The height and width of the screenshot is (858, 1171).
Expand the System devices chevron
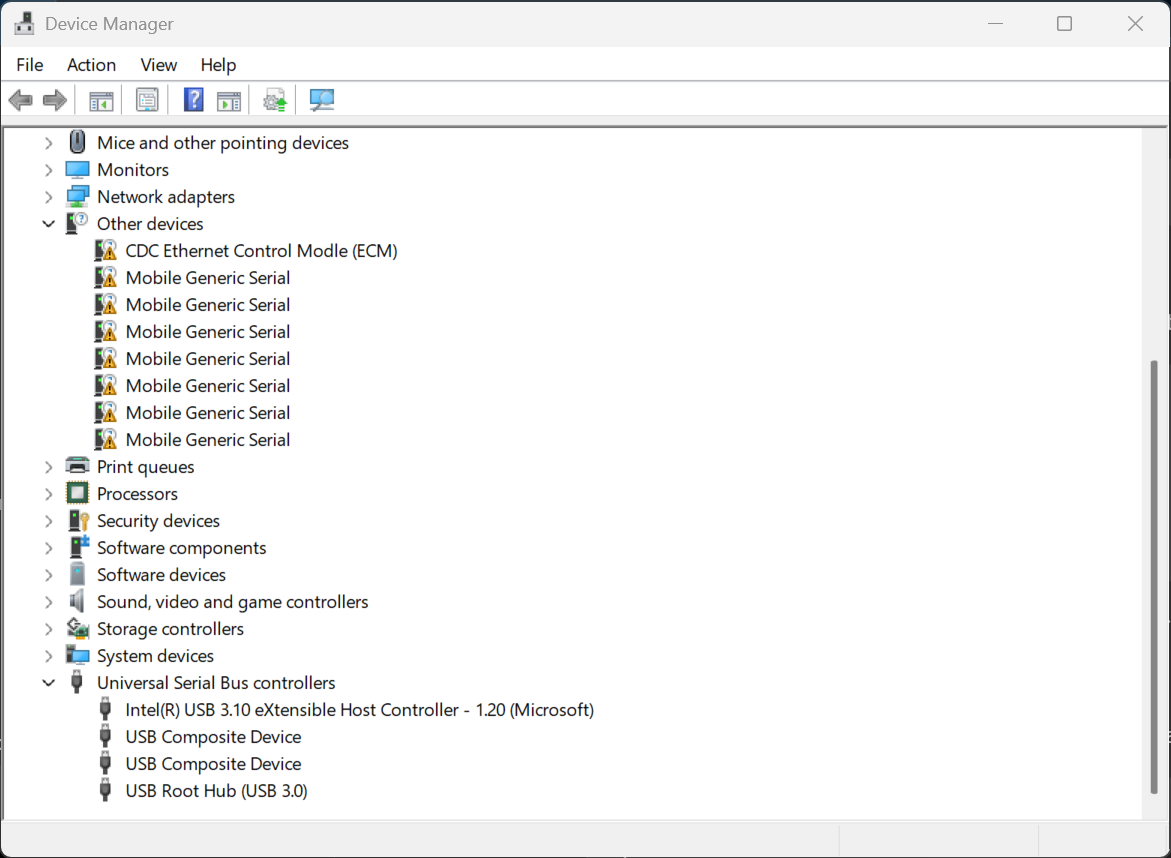pyautogui.click(x=49, y=656)
